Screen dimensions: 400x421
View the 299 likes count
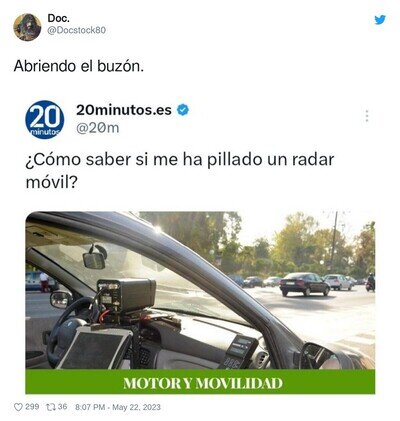[x=32, y=407]
